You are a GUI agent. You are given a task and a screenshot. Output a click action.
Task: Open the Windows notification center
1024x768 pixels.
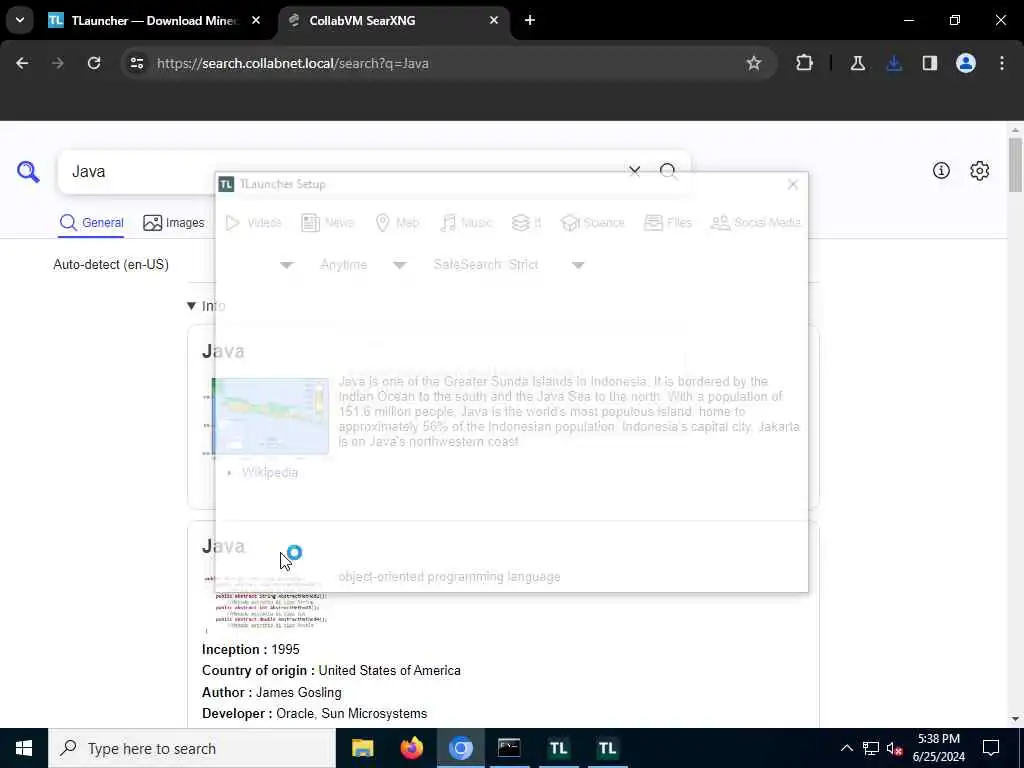(x=991, y=748)
